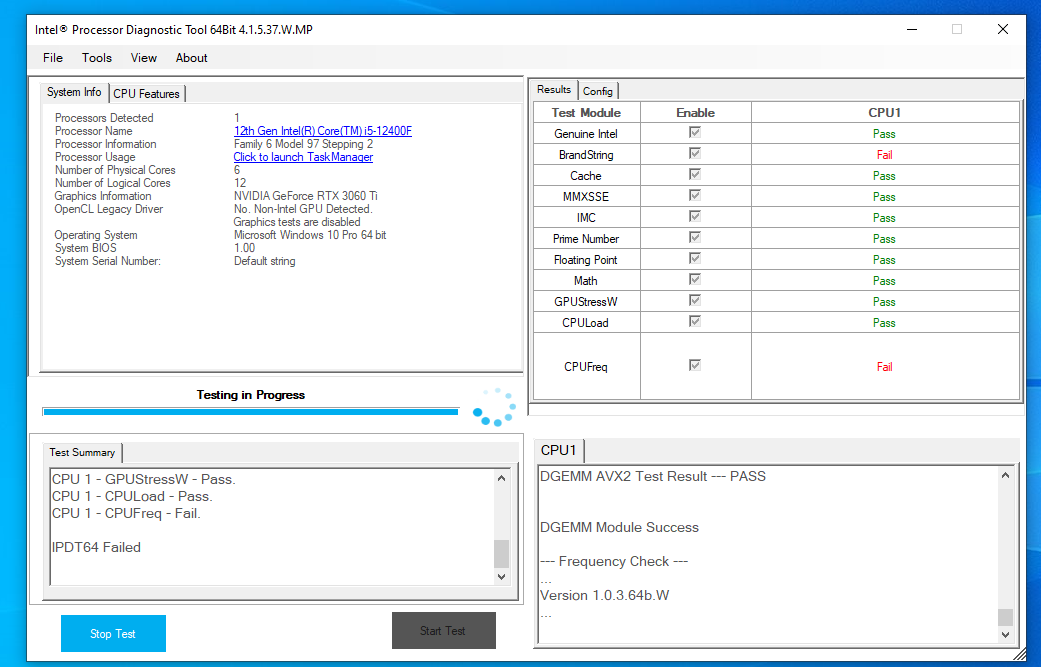Click 'CPU 1 - GPUStressW - Pass.' line
Image resolution: width=1041 pixels, height=667 pixels.
point(143,479)
